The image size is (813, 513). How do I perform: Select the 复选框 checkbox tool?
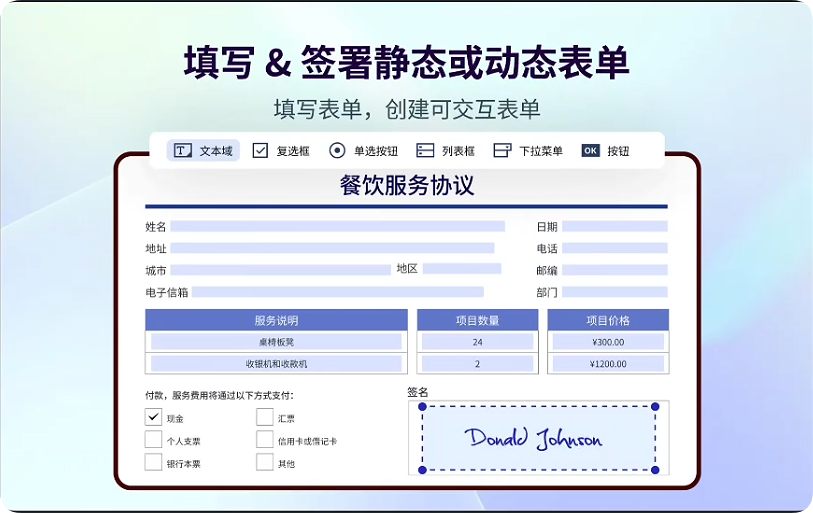click(x=281, y=151)
